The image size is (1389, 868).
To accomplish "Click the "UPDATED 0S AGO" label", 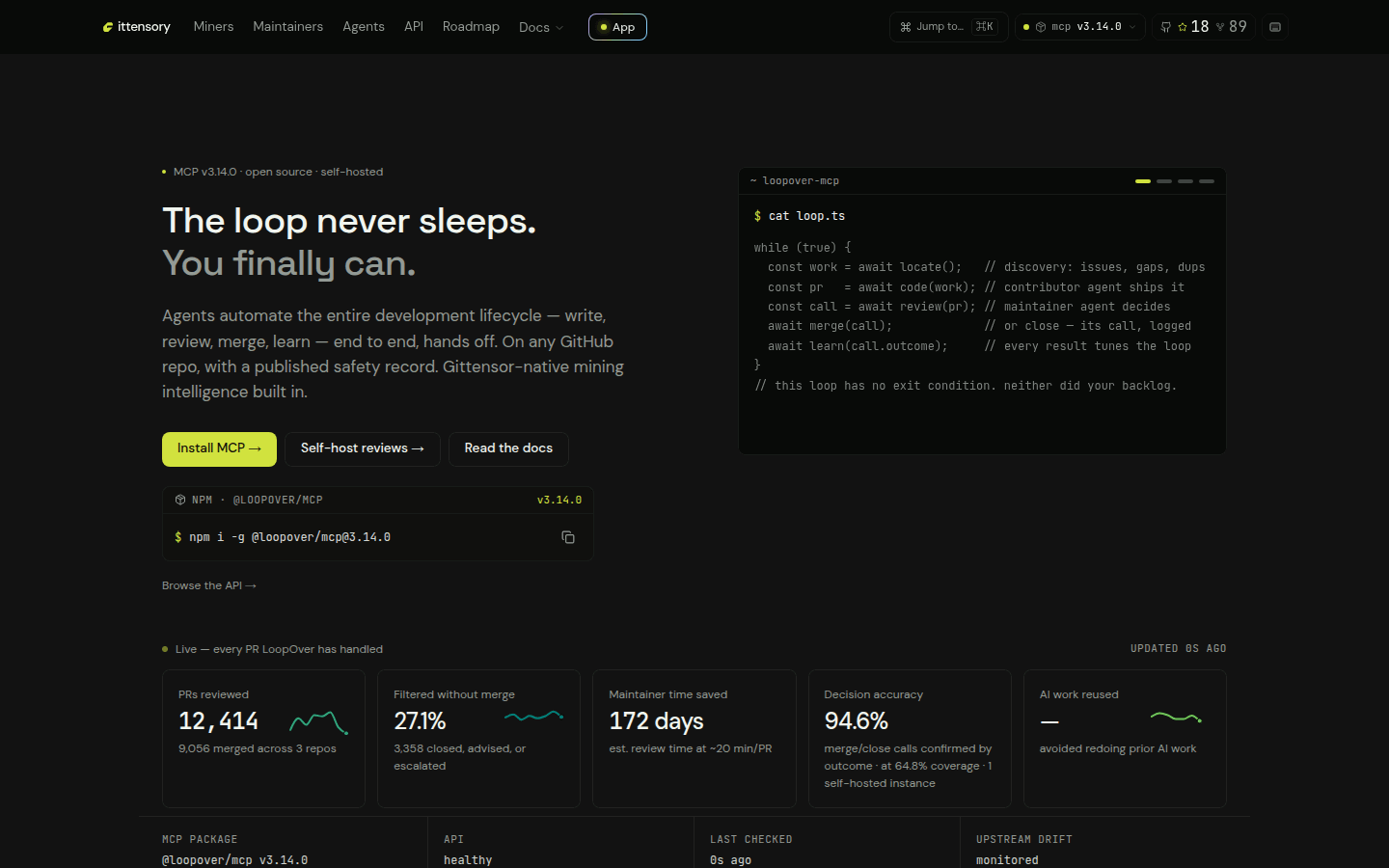I will click(x=1179, y=649).
